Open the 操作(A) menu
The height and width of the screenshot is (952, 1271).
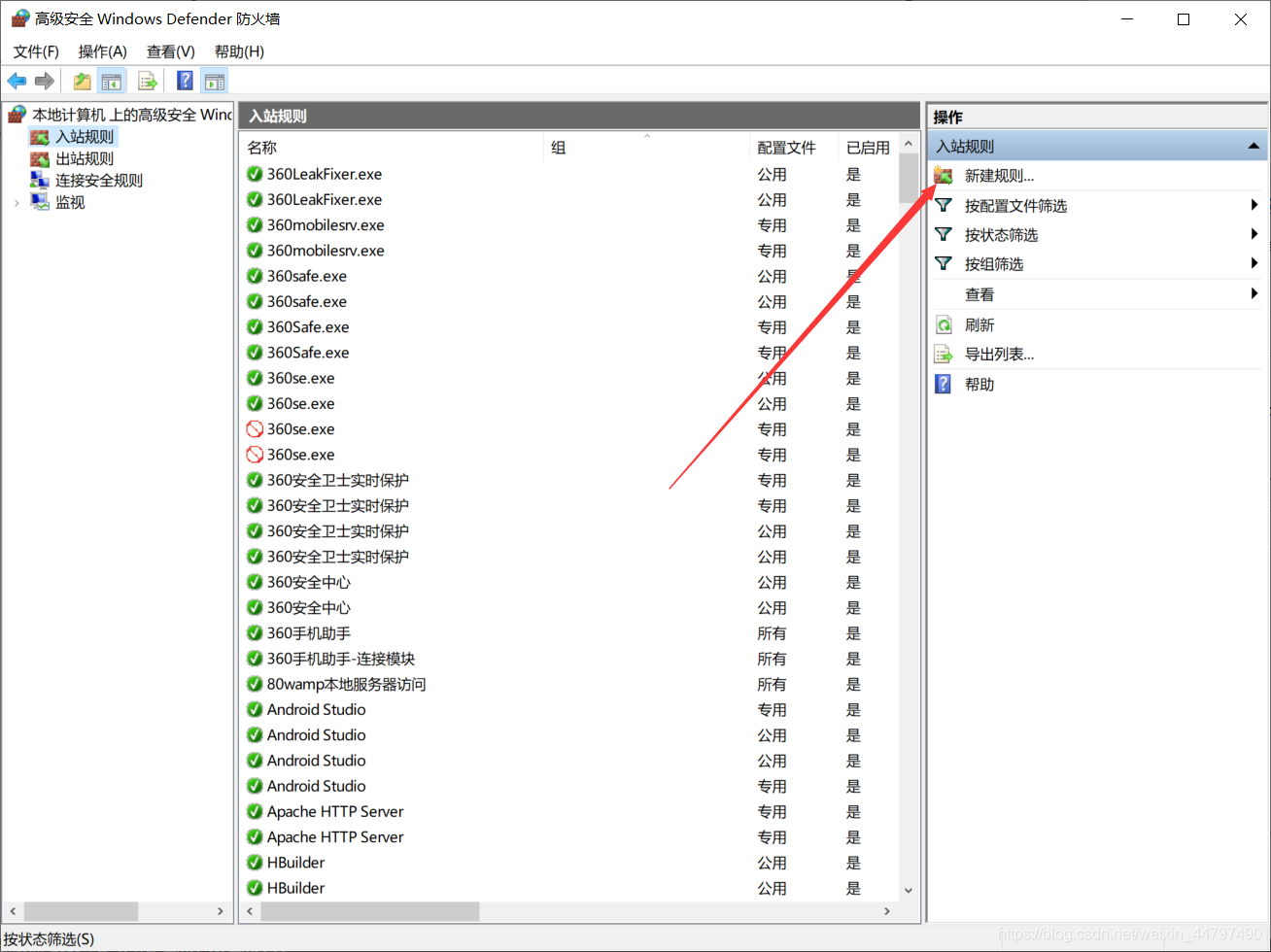coord(103,51)
